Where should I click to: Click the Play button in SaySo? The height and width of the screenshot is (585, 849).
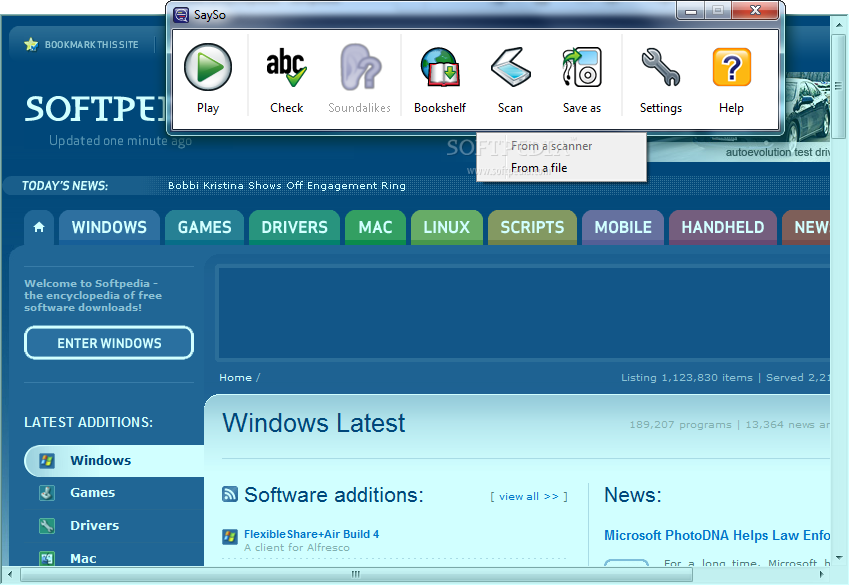tap(208, 79)
